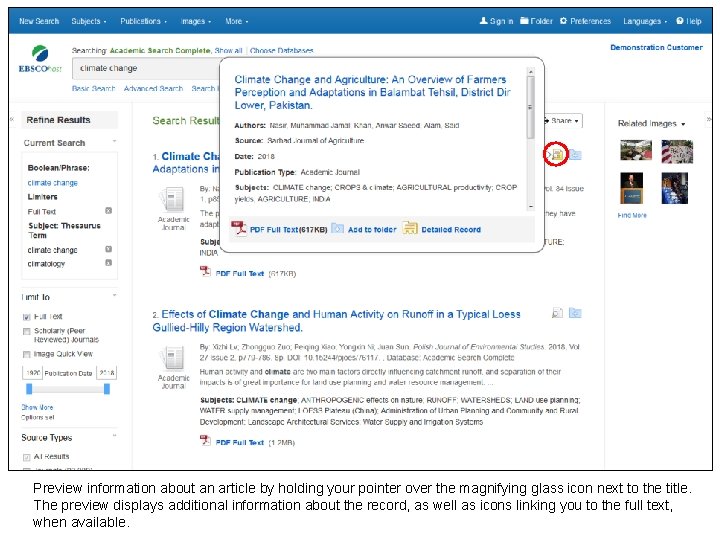
Task: Open the related image of a crowd with an American flag
Action: point(677,152)
